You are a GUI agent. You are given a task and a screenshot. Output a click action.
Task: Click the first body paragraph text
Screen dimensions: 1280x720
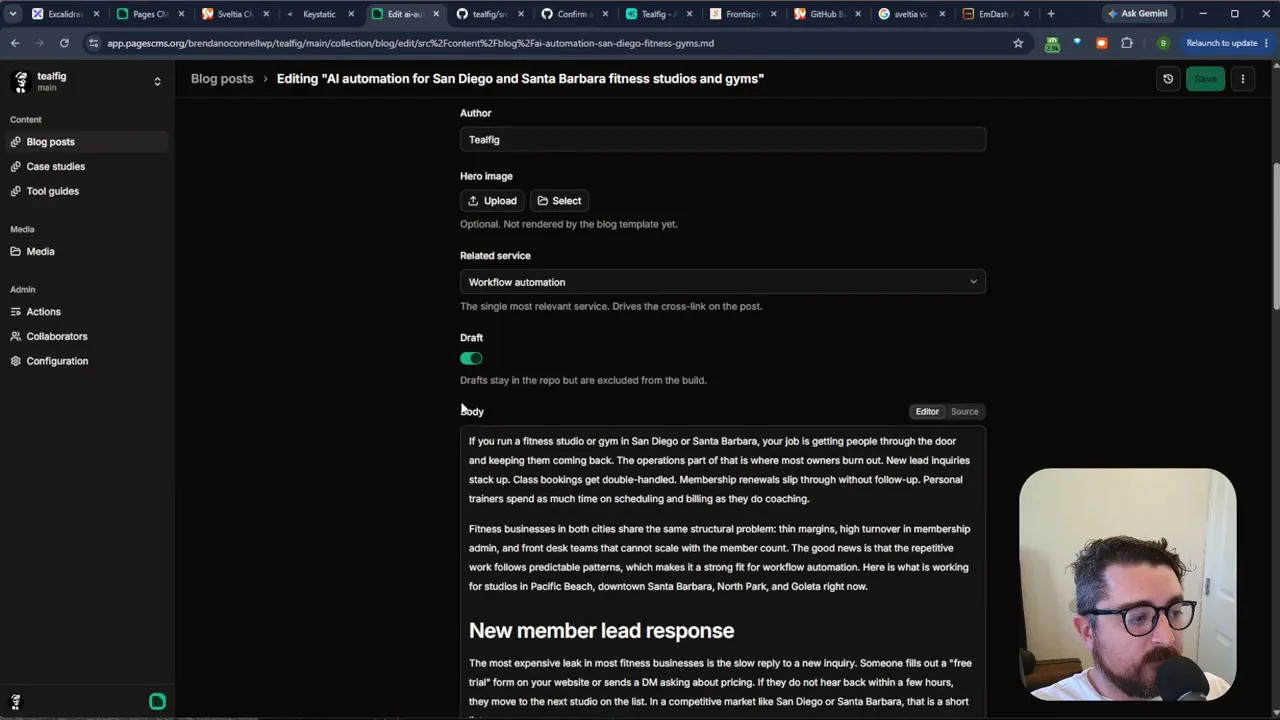pos(719,470)
